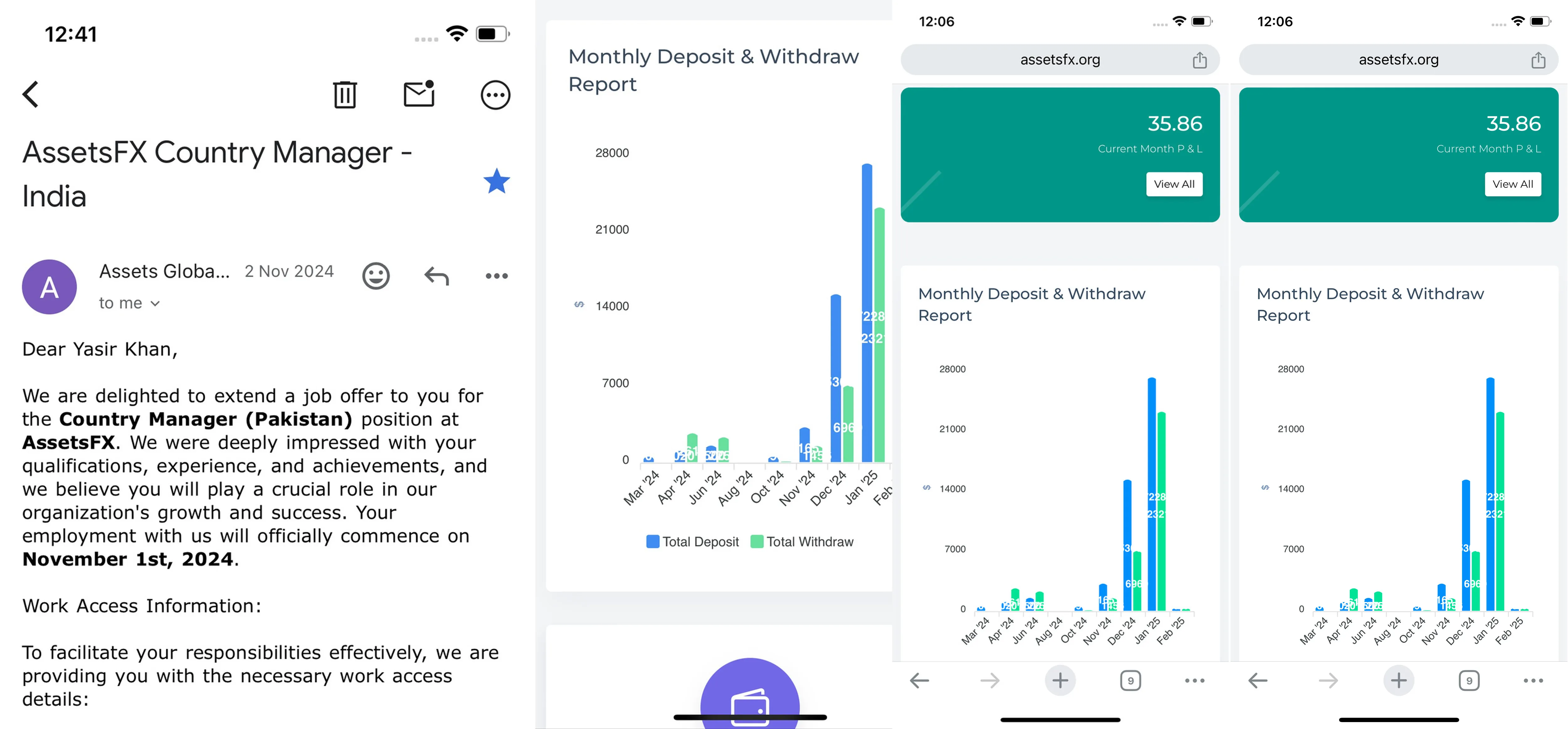
Task: Tap the line "Work Access Information:"
Action: point(142,606)
